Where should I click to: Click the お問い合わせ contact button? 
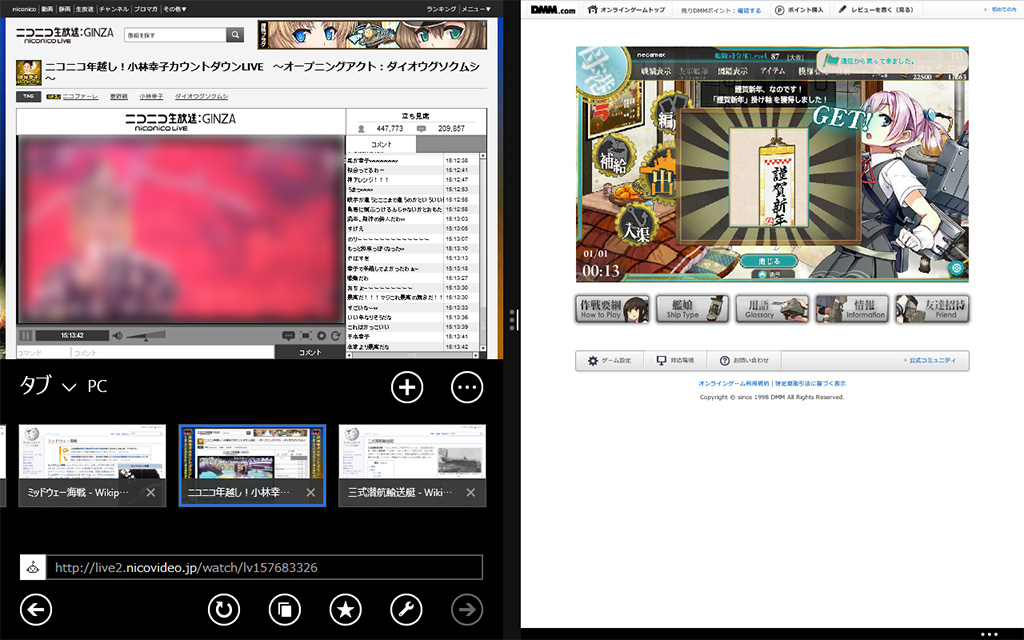[744, 360]
